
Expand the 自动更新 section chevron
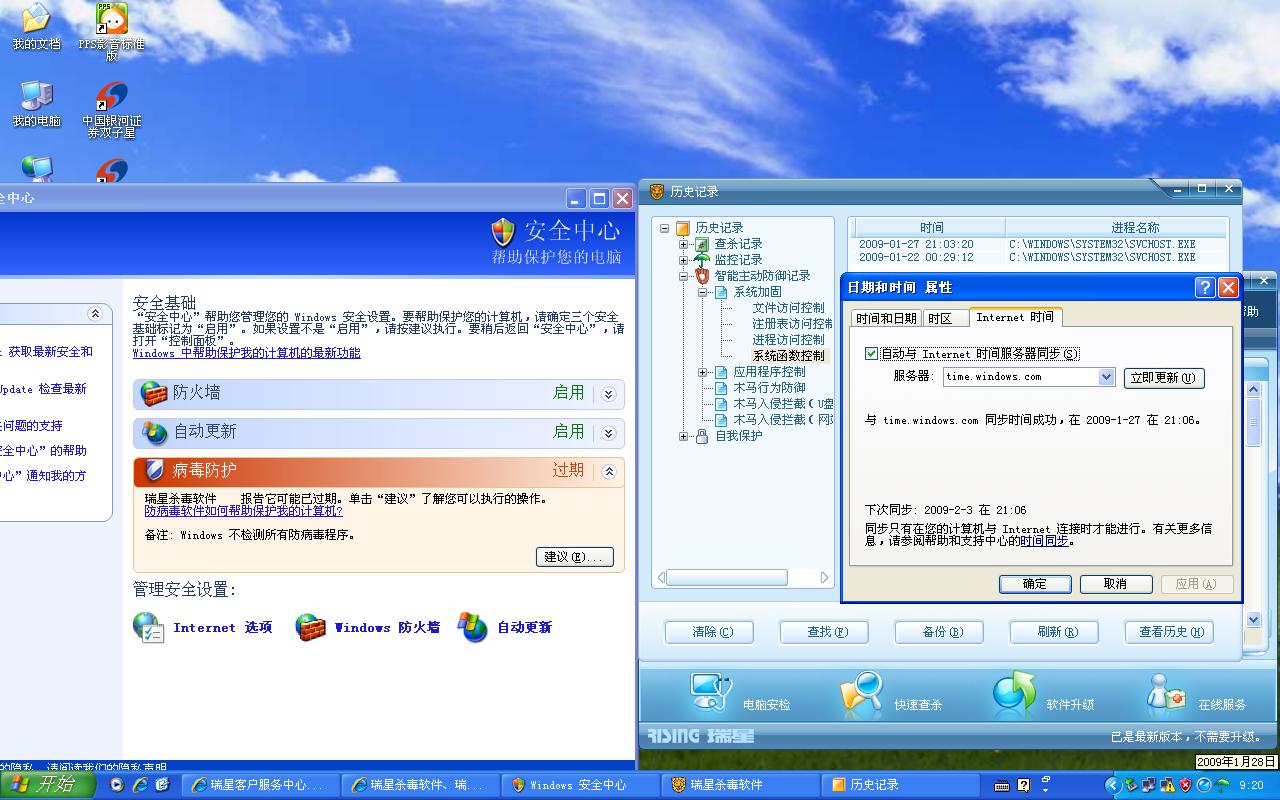click(609, 433)
